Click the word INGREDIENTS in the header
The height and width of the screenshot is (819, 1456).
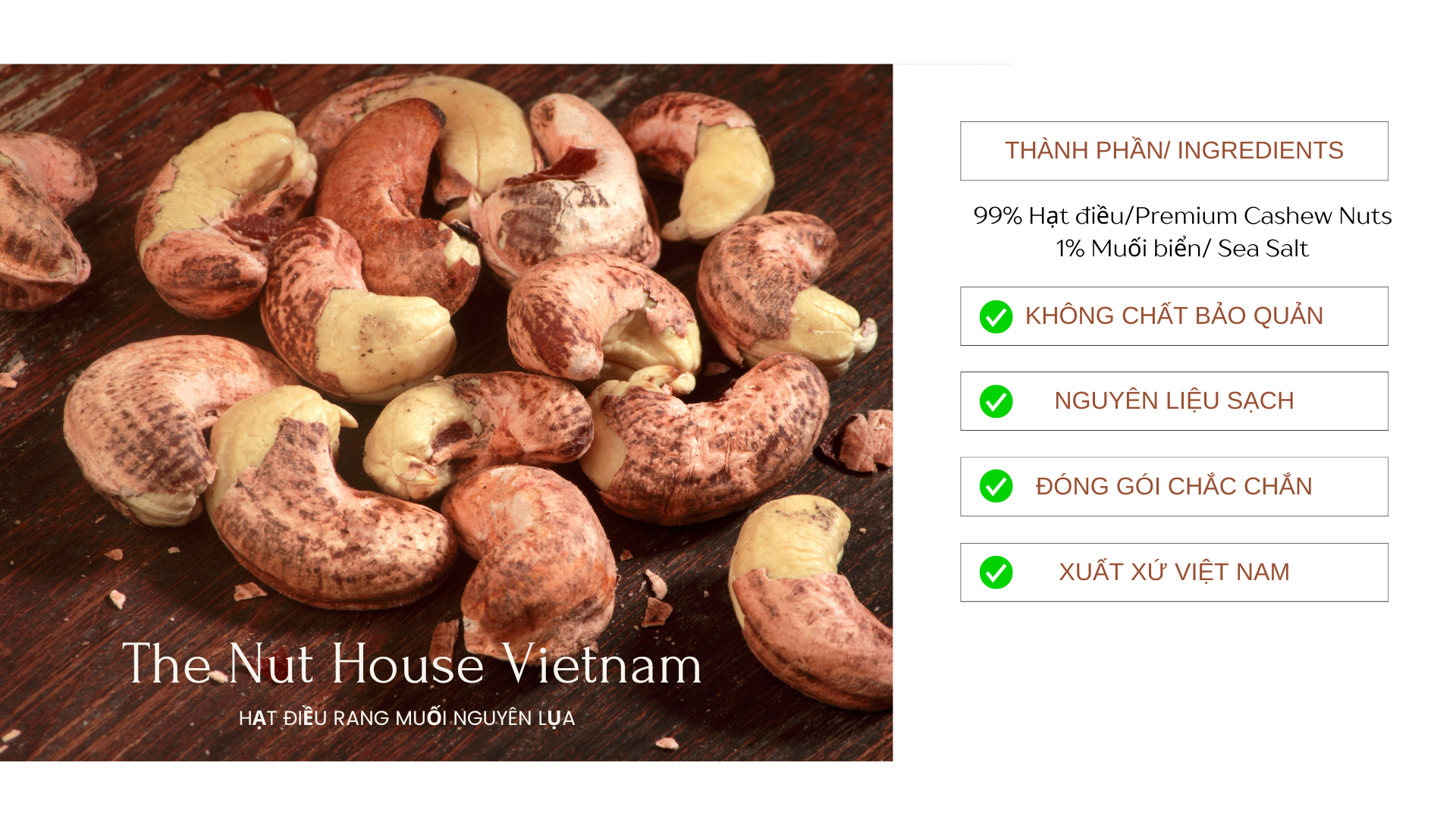[1260, 151]
